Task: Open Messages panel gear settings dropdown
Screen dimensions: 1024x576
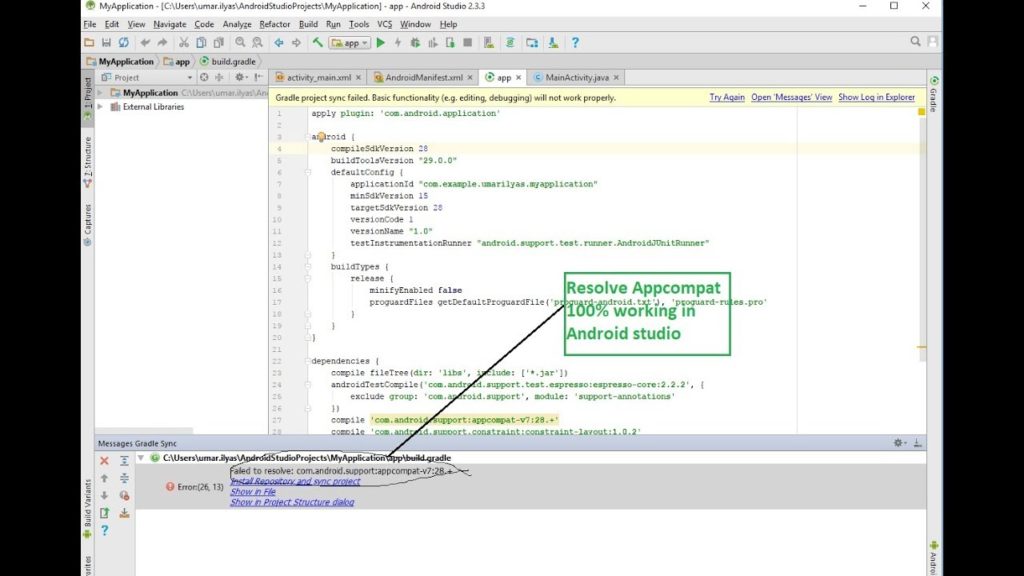Action: coord(899,443)
